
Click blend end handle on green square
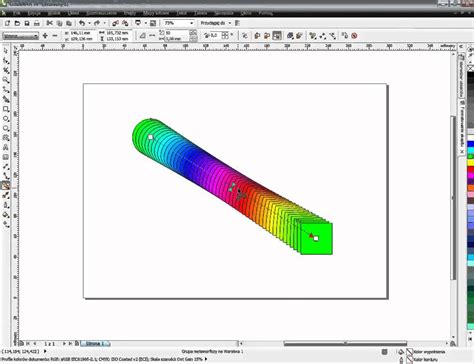pyautogui.click(x=316, y=238)
